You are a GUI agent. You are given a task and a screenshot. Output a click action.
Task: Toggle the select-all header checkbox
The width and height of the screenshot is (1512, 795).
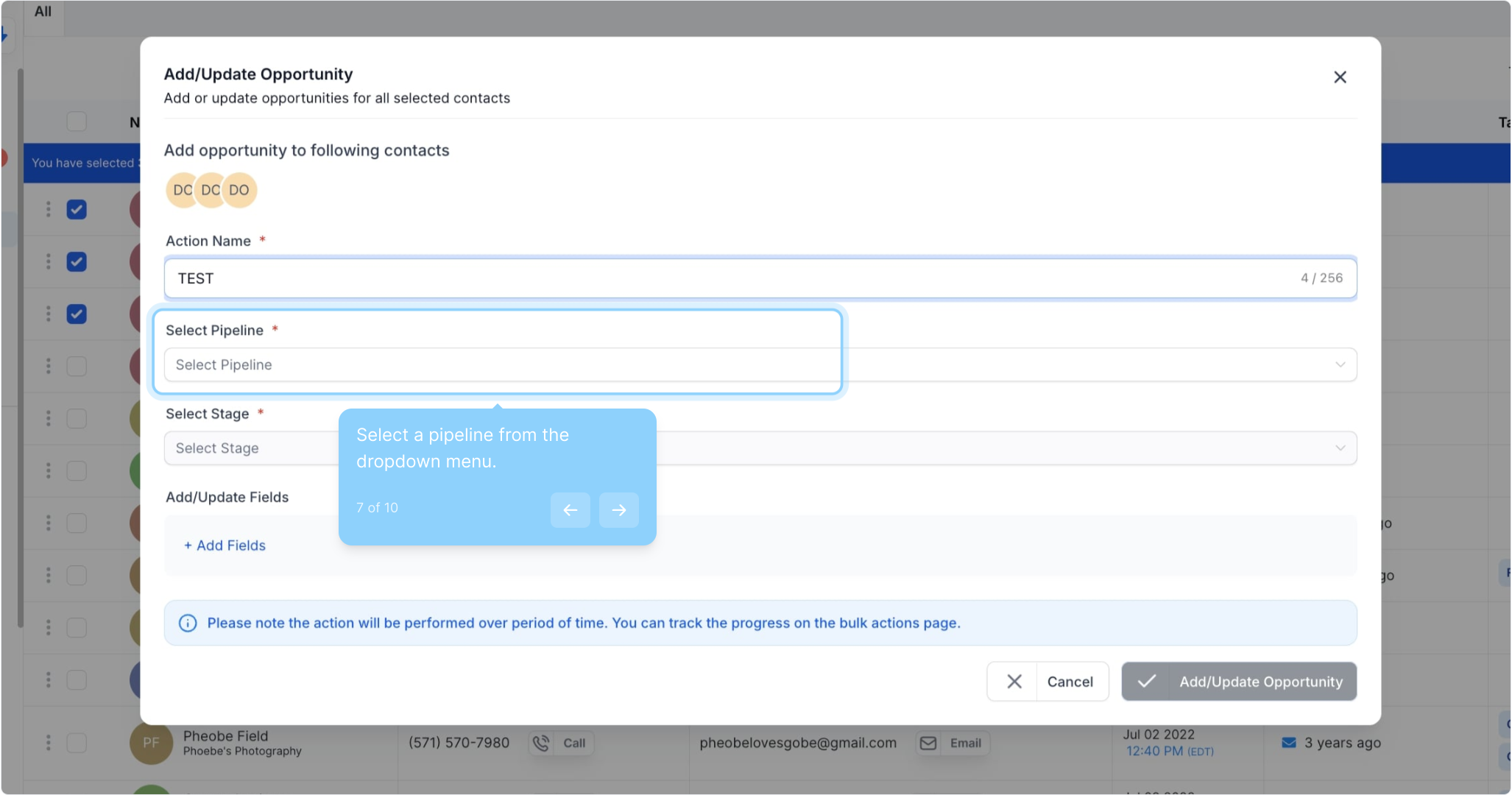point(77,121)
